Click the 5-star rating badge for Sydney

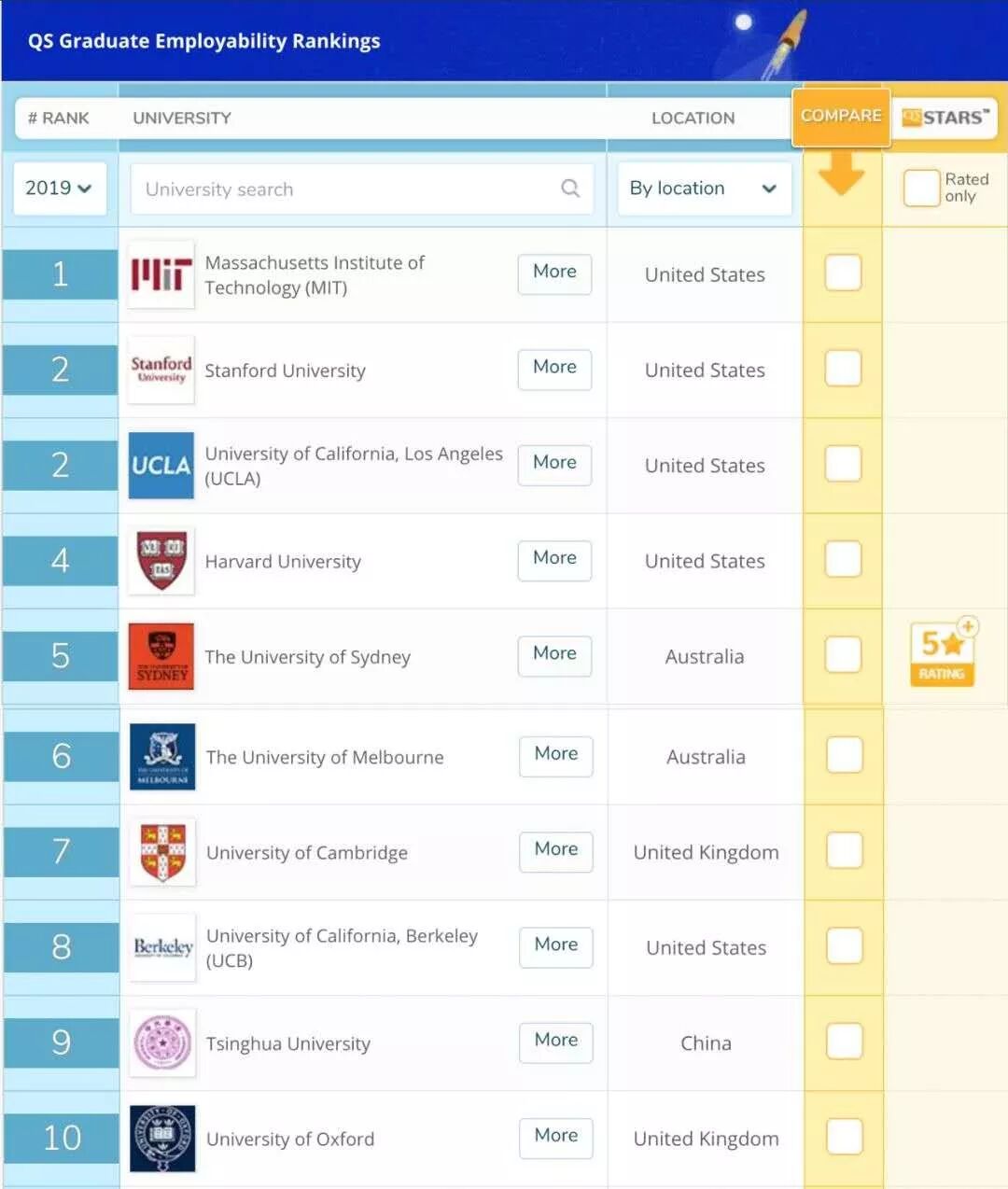point(943,652)
